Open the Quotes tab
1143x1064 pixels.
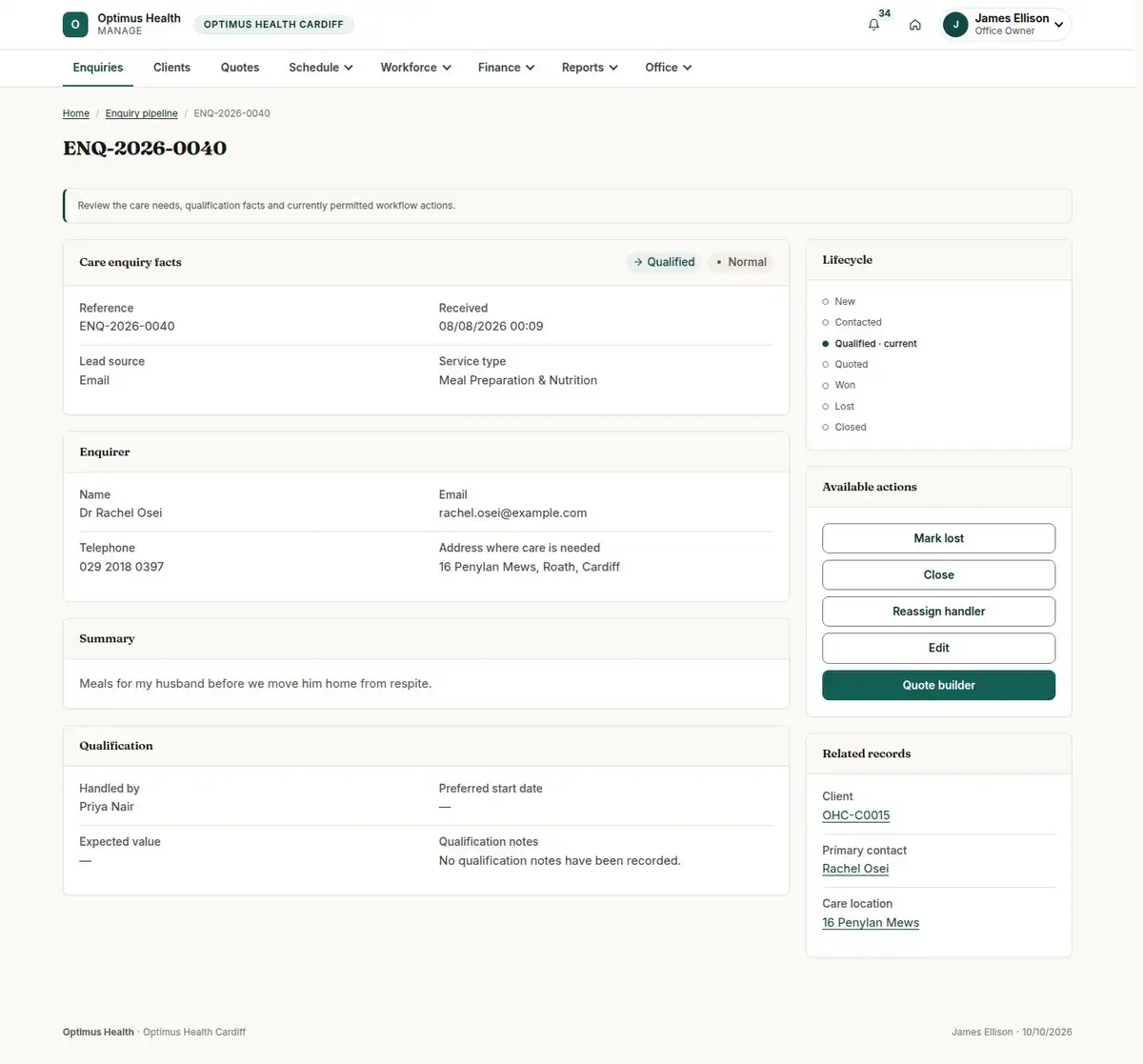tap(240, 68)
